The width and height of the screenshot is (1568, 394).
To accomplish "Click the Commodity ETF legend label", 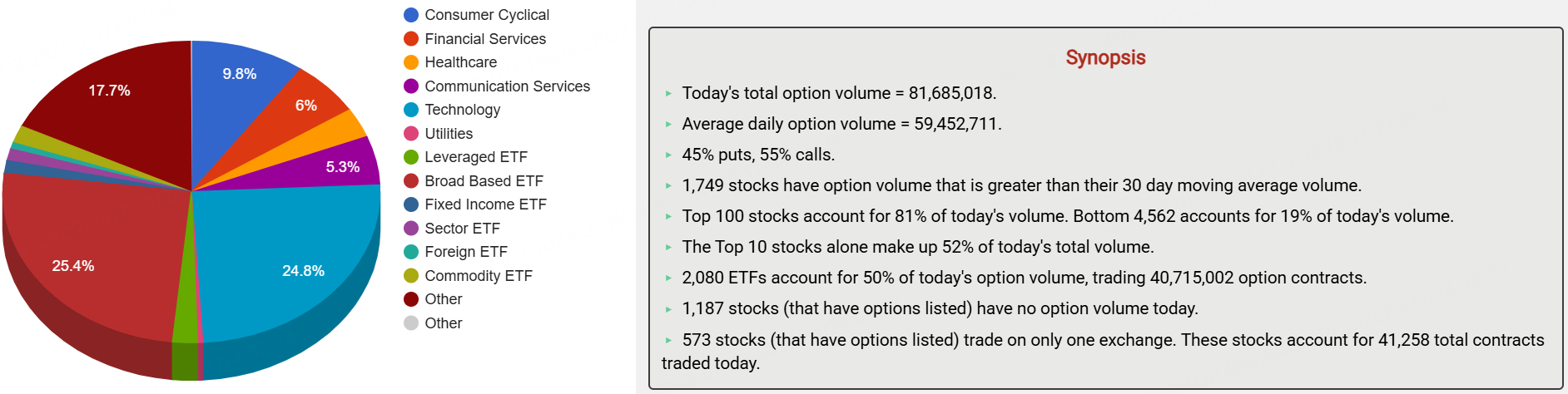I will point(478,276).
